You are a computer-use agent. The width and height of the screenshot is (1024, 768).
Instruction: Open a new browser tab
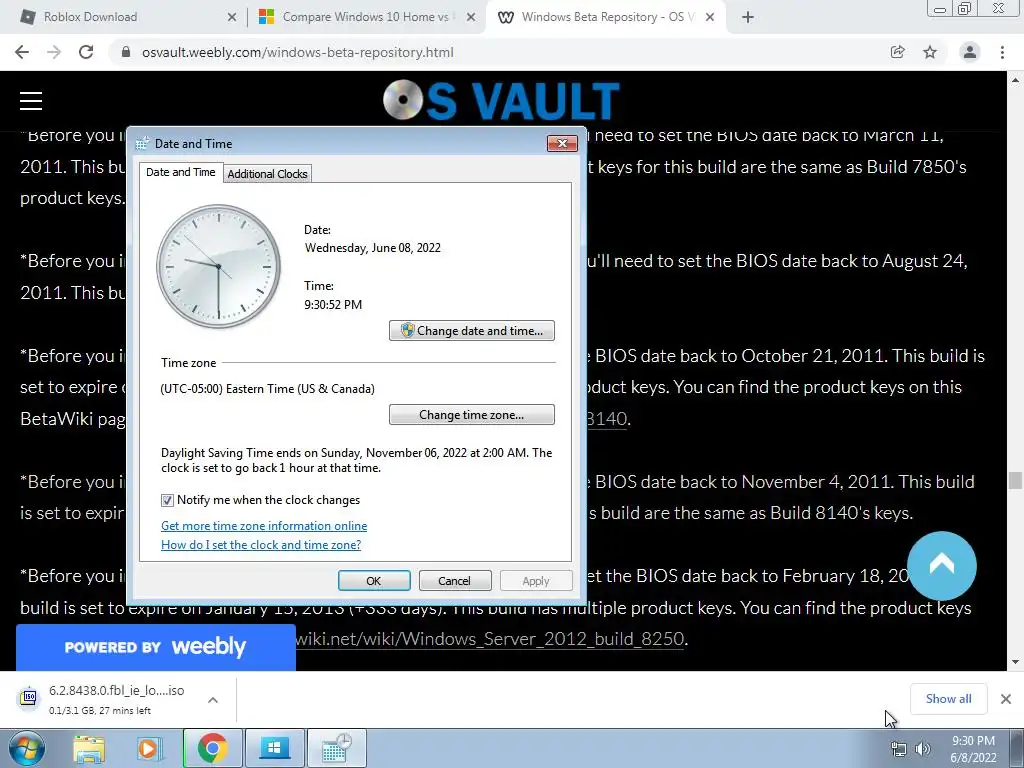[748, 18]
